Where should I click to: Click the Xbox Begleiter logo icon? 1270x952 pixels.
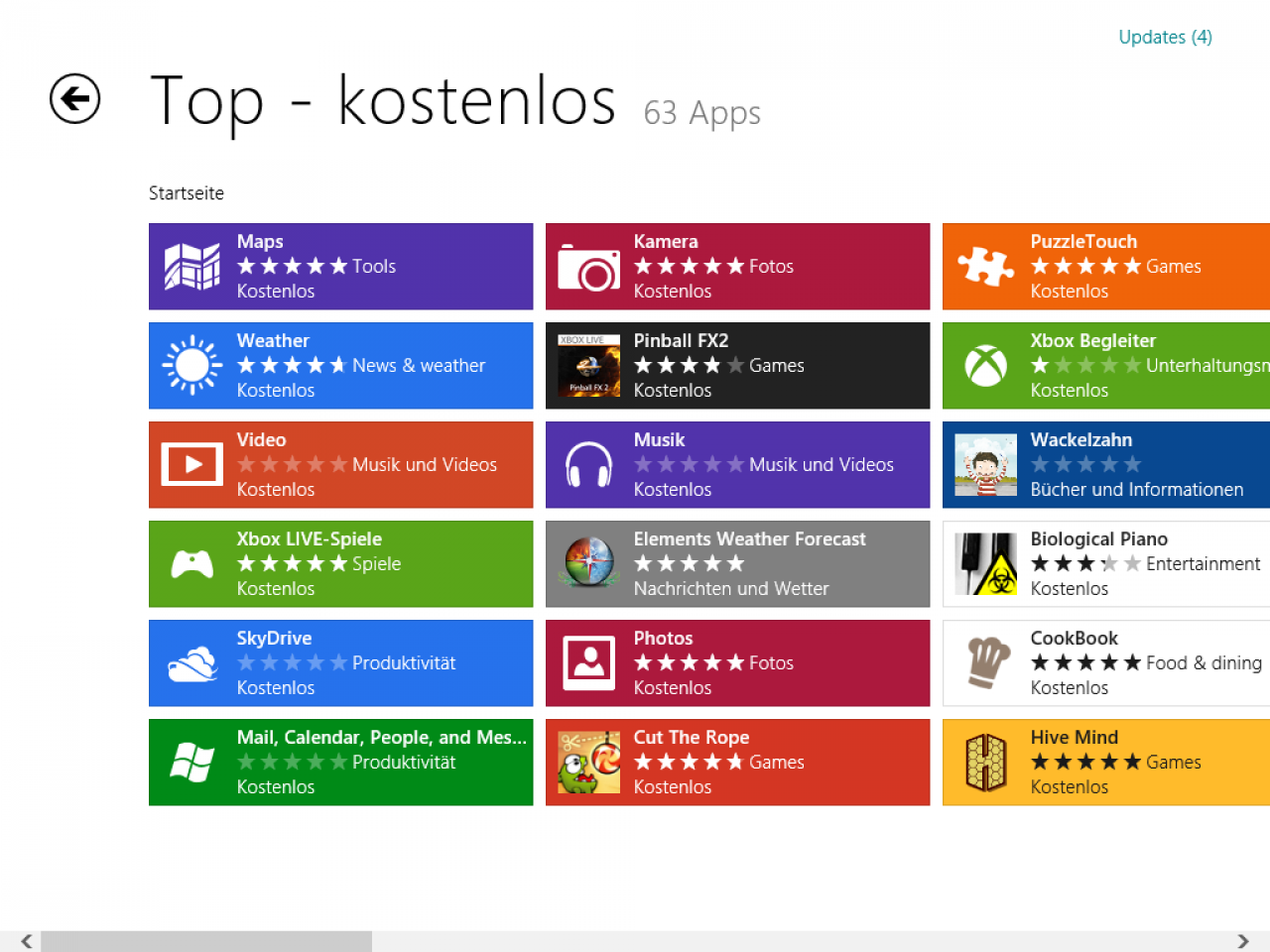point(986,366)
